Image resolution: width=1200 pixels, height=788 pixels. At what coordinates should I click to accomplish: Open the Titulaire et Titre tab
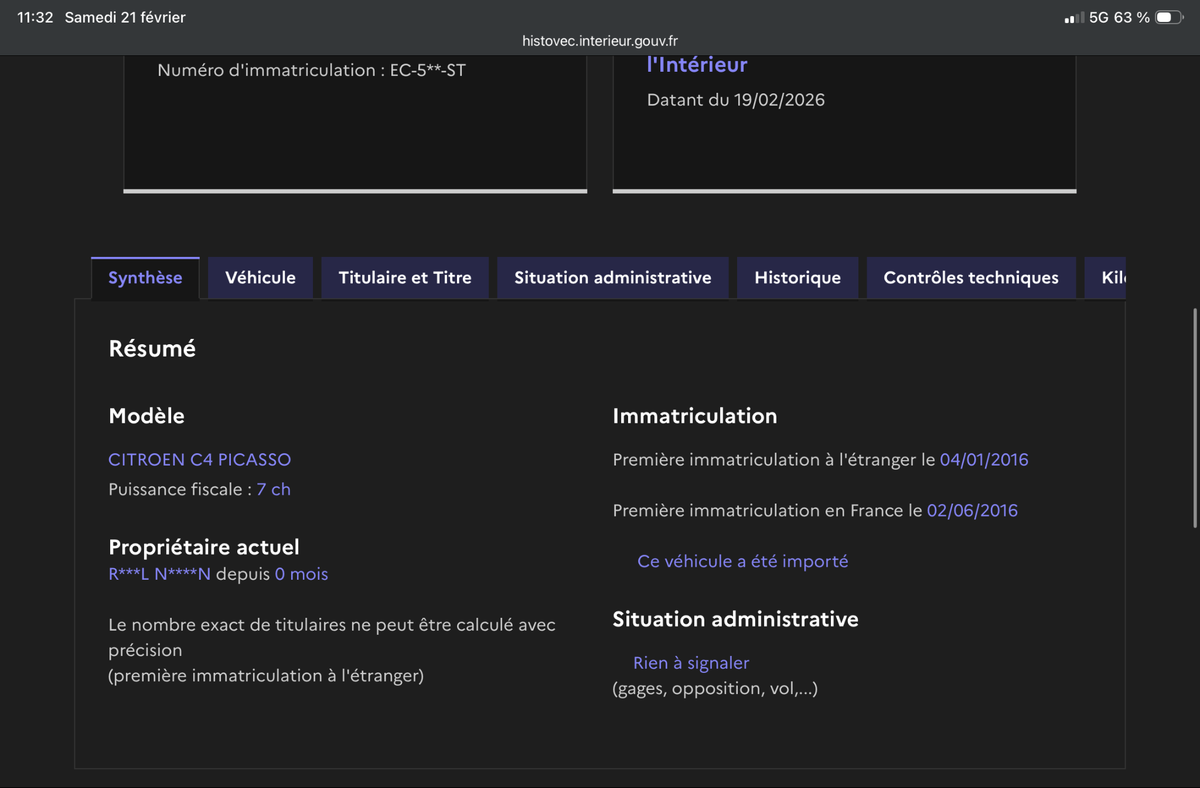pyautogui.click(x=404, y=277)
